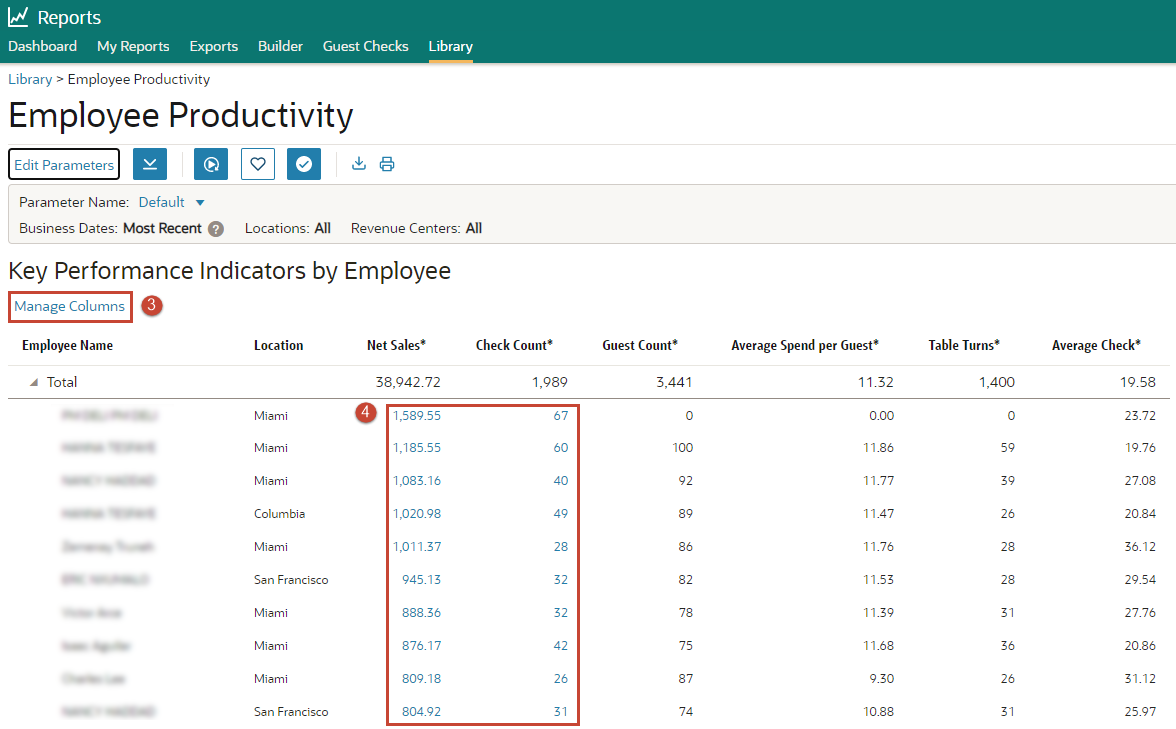Download the report with the download icon
Screen dimensions: 1176x729
[x=358, y=164]
